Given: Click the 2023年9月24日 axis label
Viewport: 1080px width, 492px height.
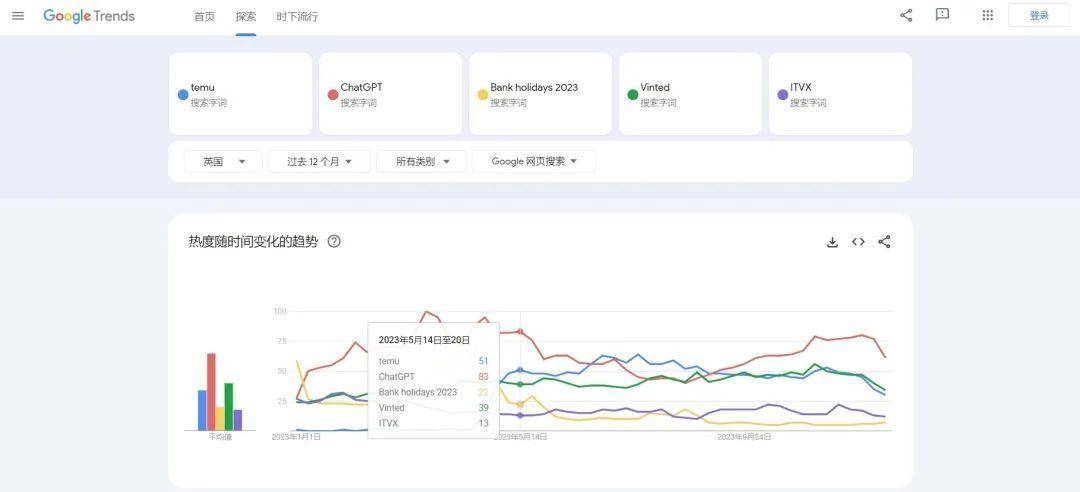Looking at the screenshot, I should tap(744, 437).
